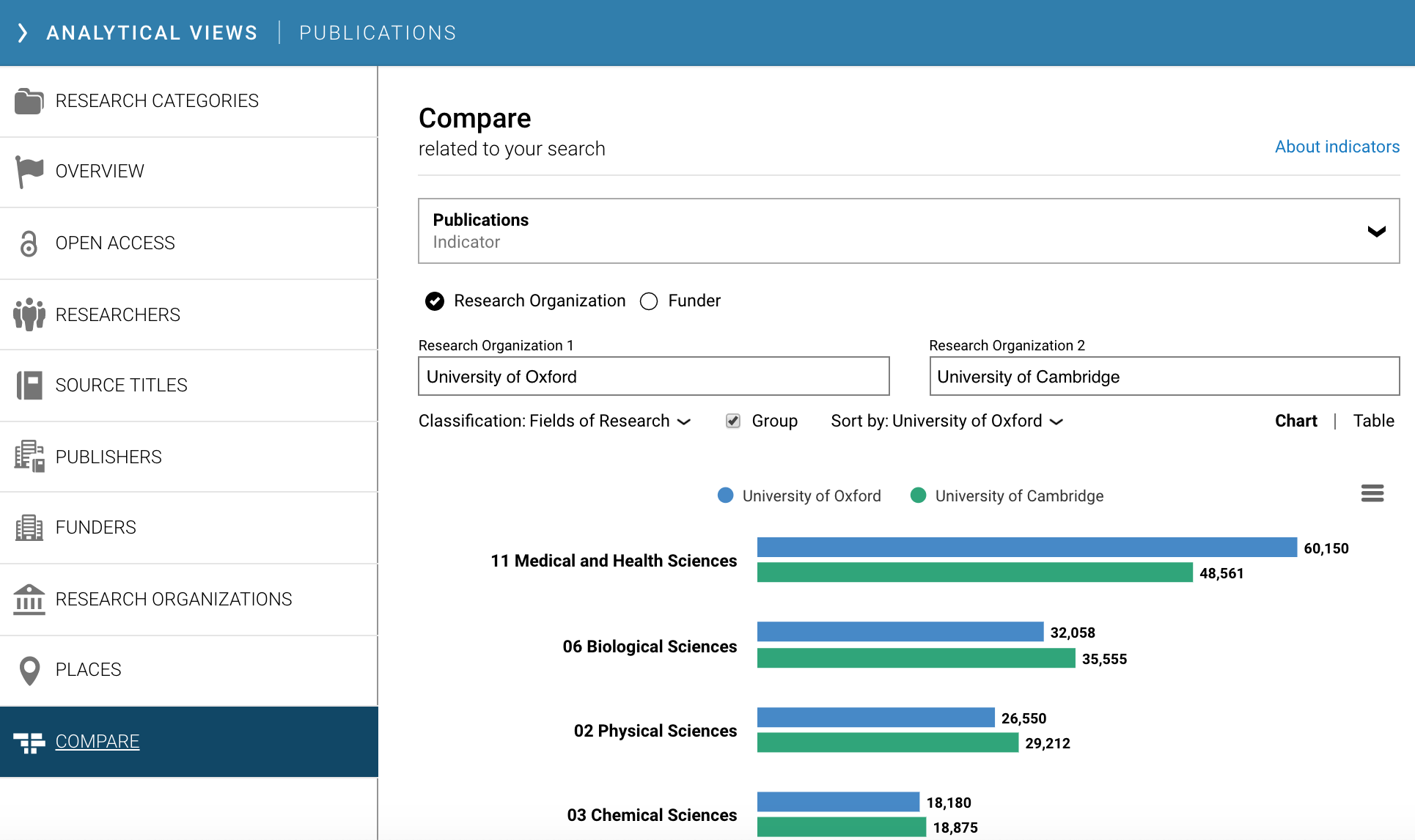Expand the sidebar with header chevron
The image size is (1415, 840).
[23, 33]
